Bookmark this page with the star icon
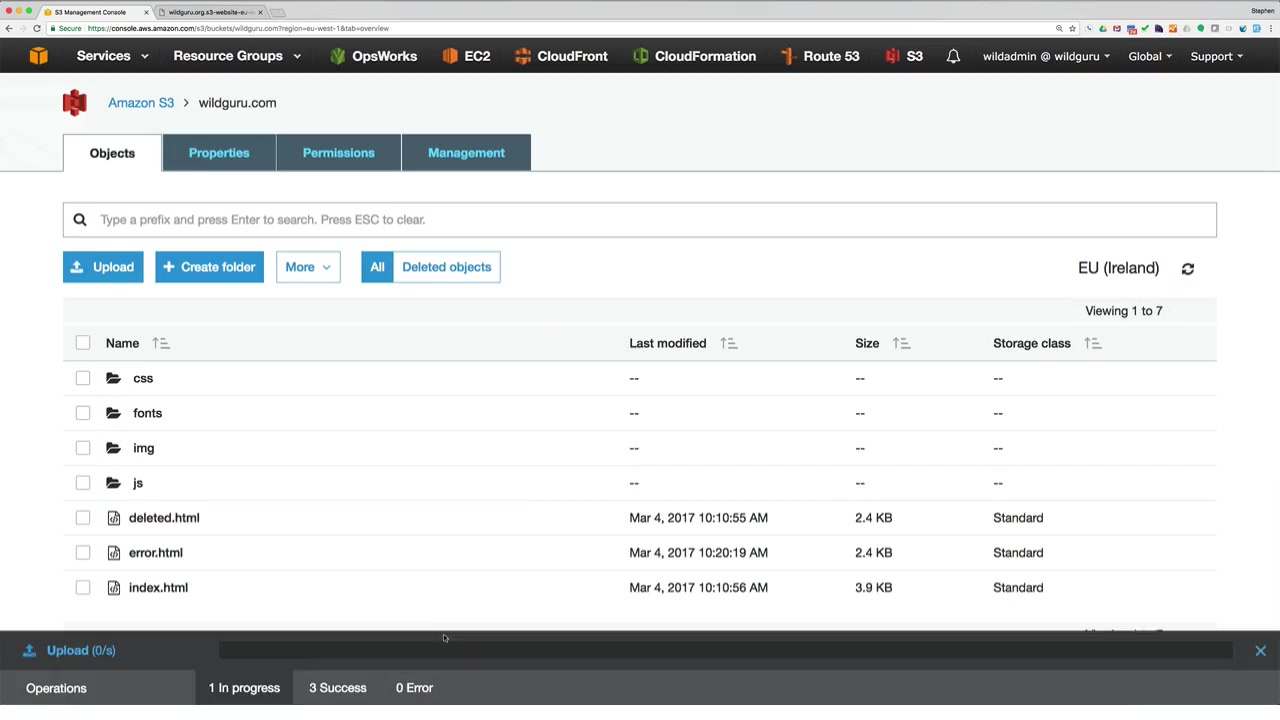Viewport: 1280px width, 720px height. pos(1072,28)
